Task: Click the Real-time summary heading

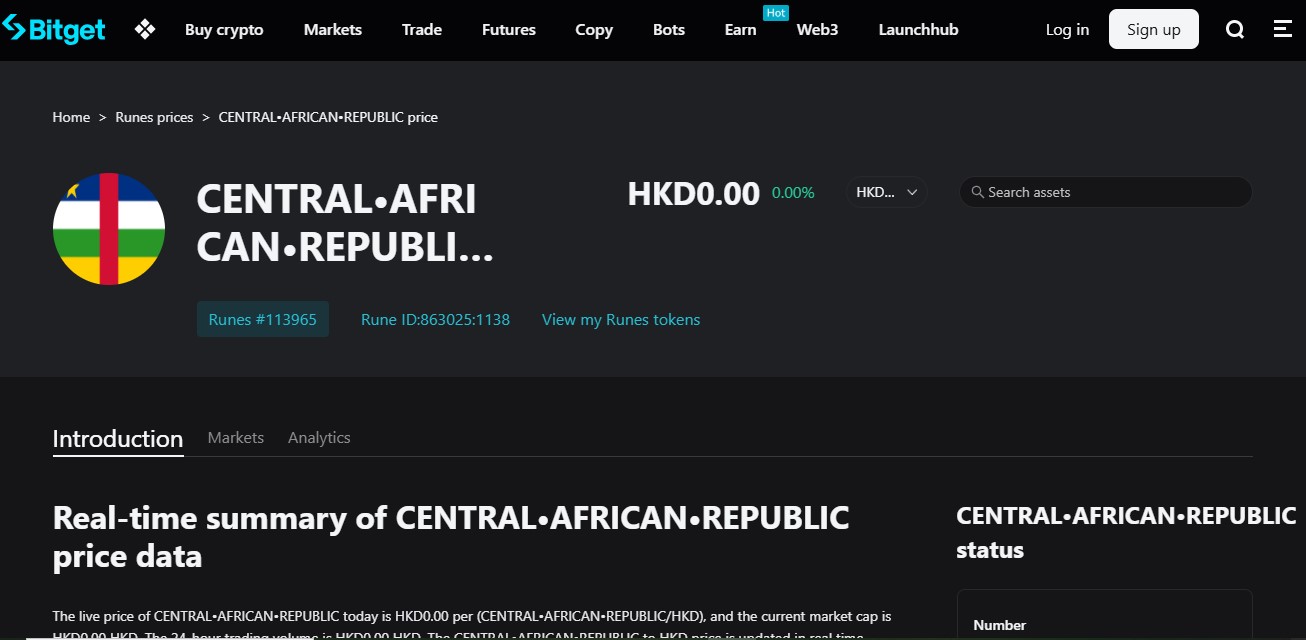Action: pyautogui.click(x=451, y=537)
